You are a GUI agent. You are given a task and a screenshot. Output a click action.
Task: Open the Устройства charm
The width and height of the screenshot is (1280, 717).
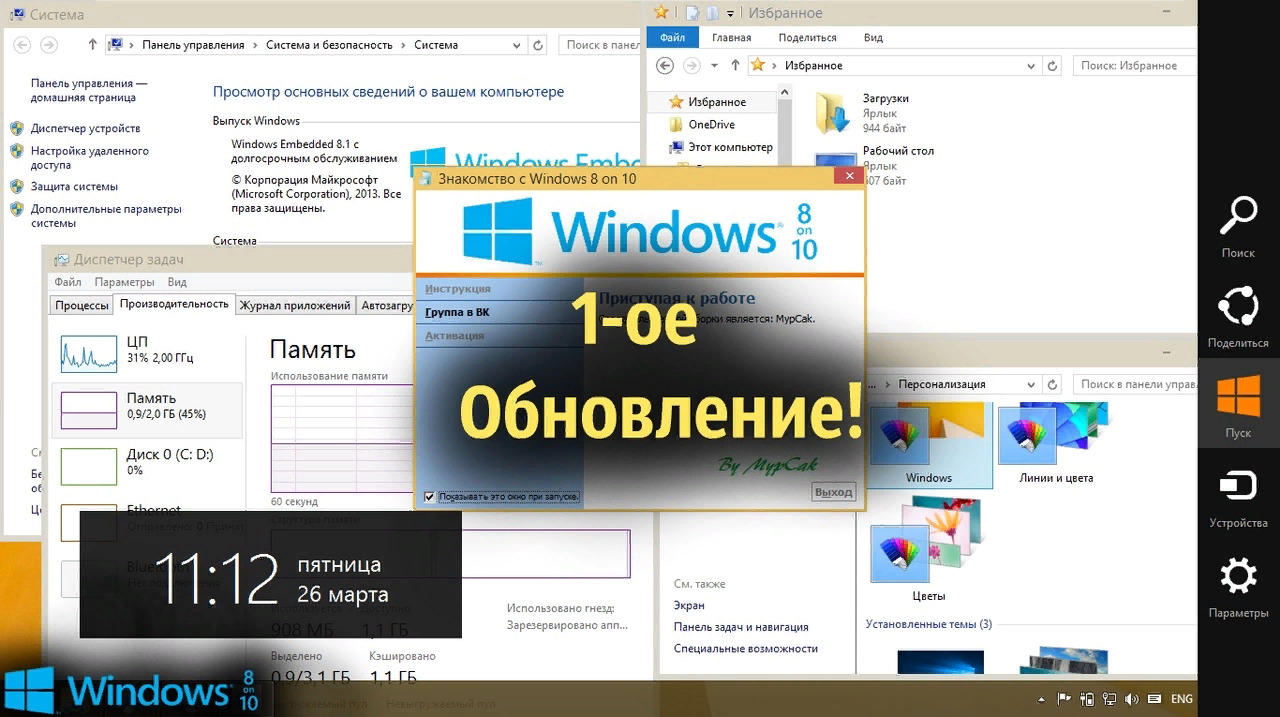click(x=1238, y=498)
